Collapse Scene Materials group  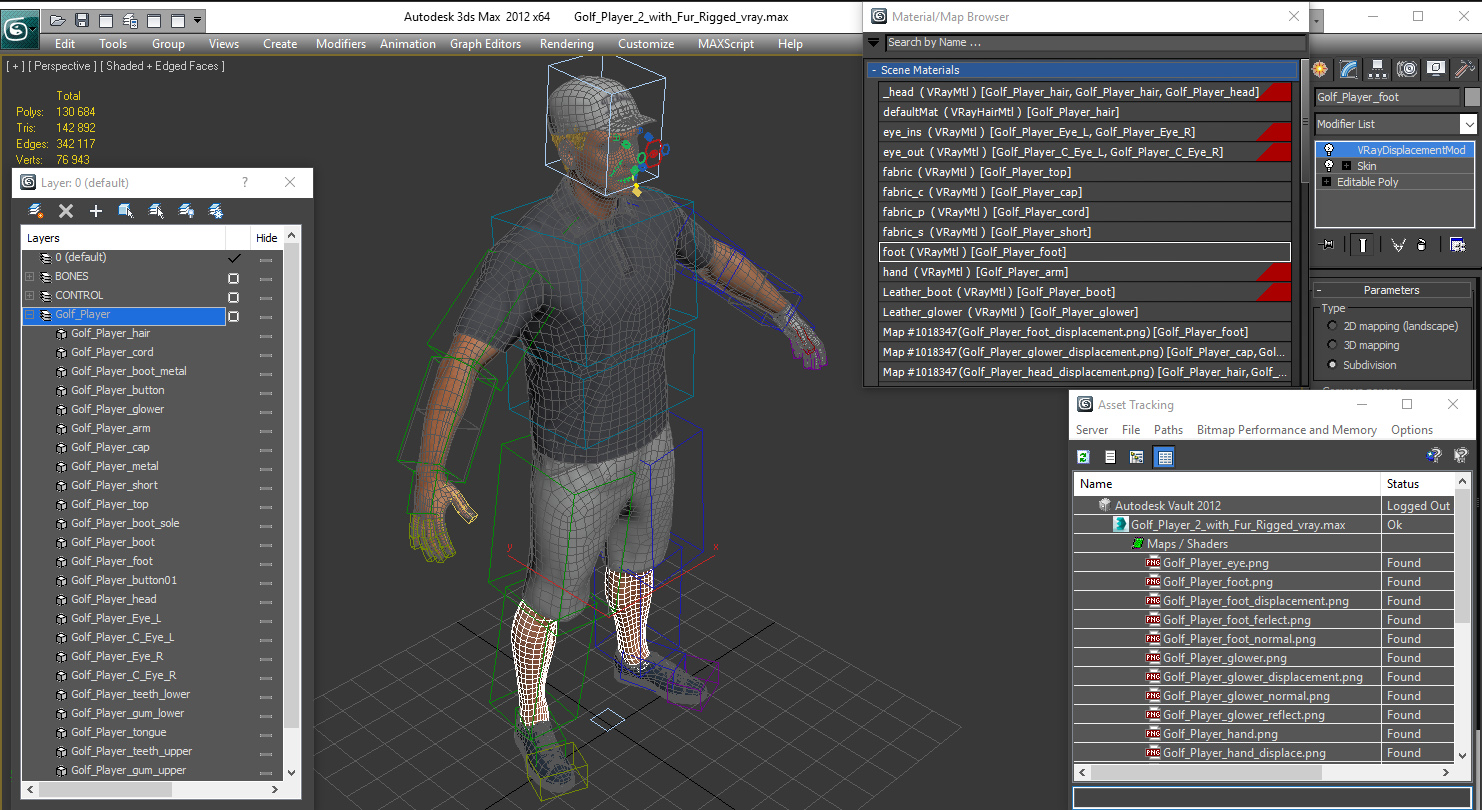[x=874, y=71]
